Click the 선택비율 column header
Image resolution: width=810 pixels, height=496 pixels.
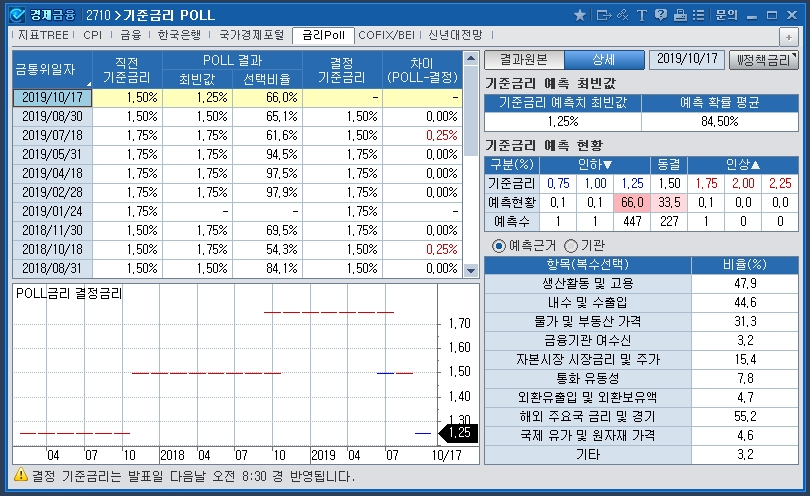point(267,79)
